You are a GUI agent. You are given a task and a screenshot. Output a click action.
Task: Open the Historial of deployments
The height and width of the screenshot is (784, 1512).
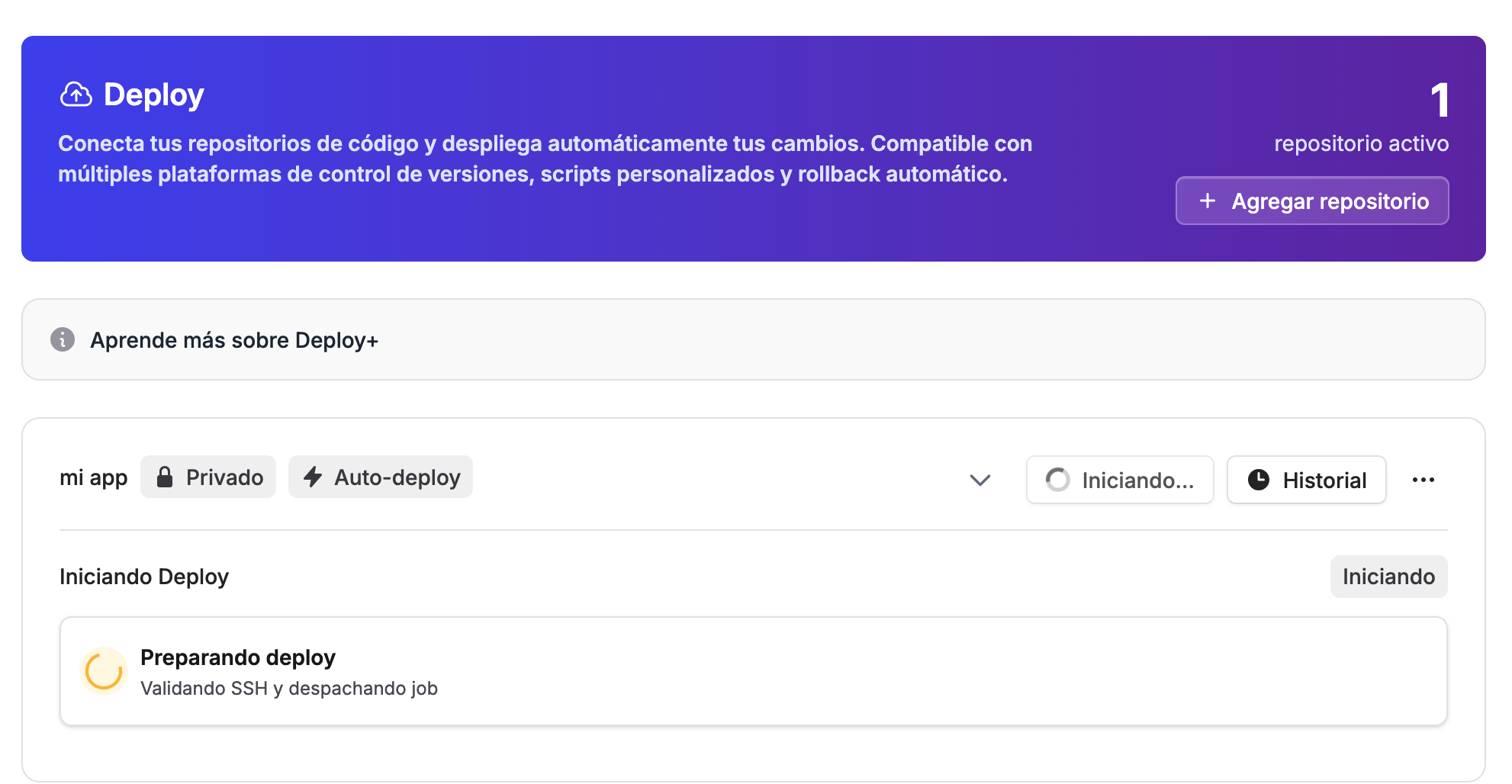pos(1306,480)
